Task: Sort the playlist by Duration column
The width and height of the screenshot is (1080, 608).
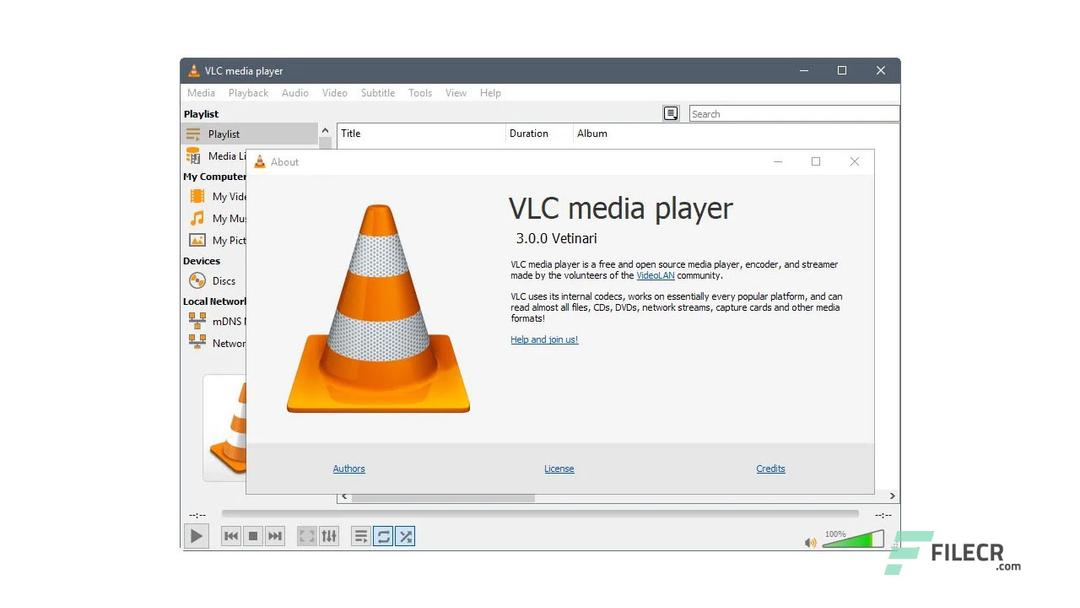Action: (528, 133)
